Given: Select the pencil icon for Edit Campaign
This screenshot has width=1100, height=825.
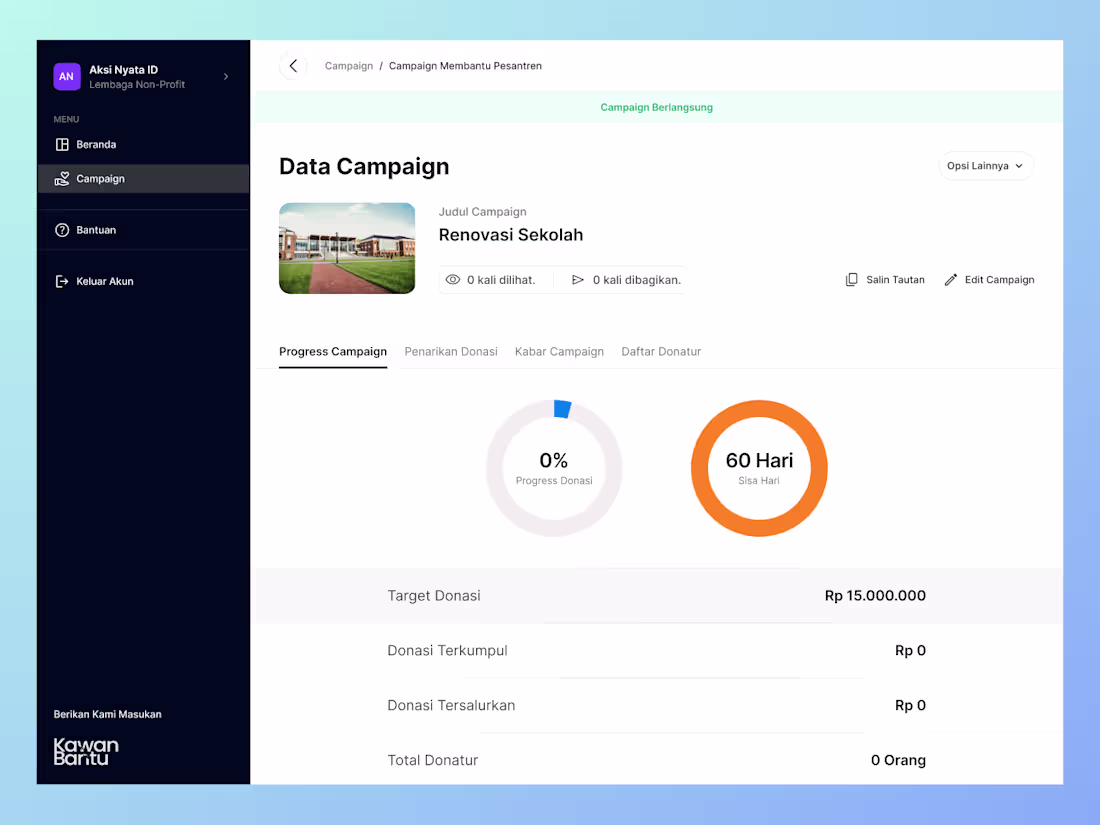Looking at the screenshot, I should tap(950, 279).
